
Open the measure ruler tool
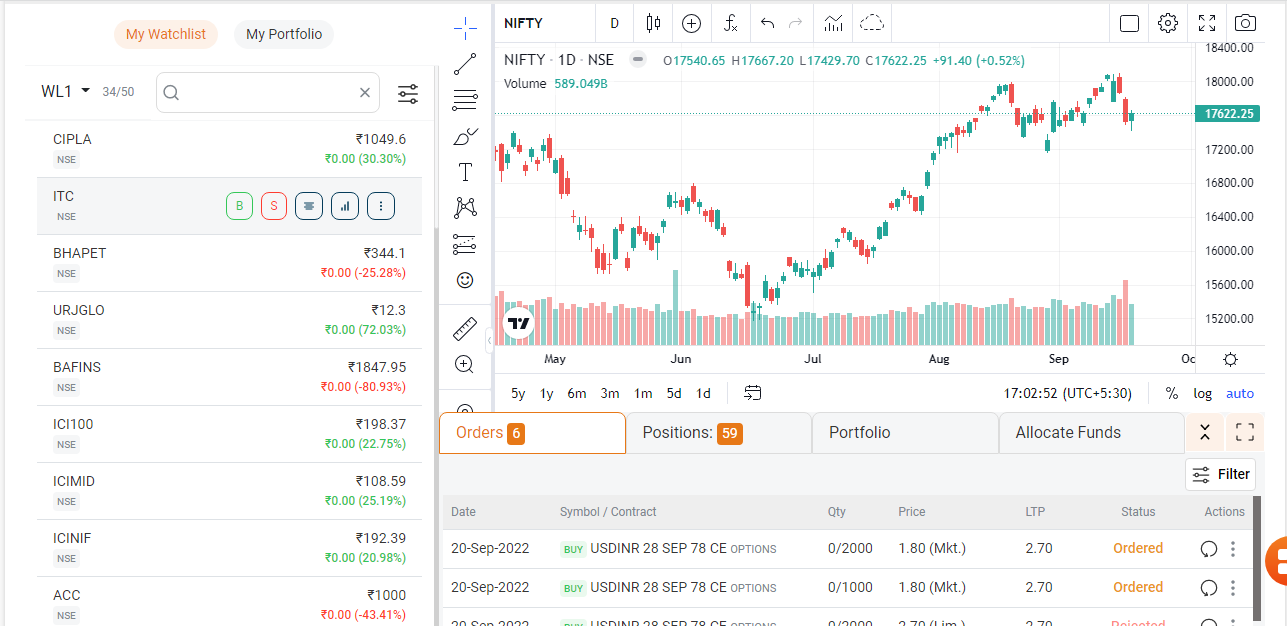click(x=465, y=328)
